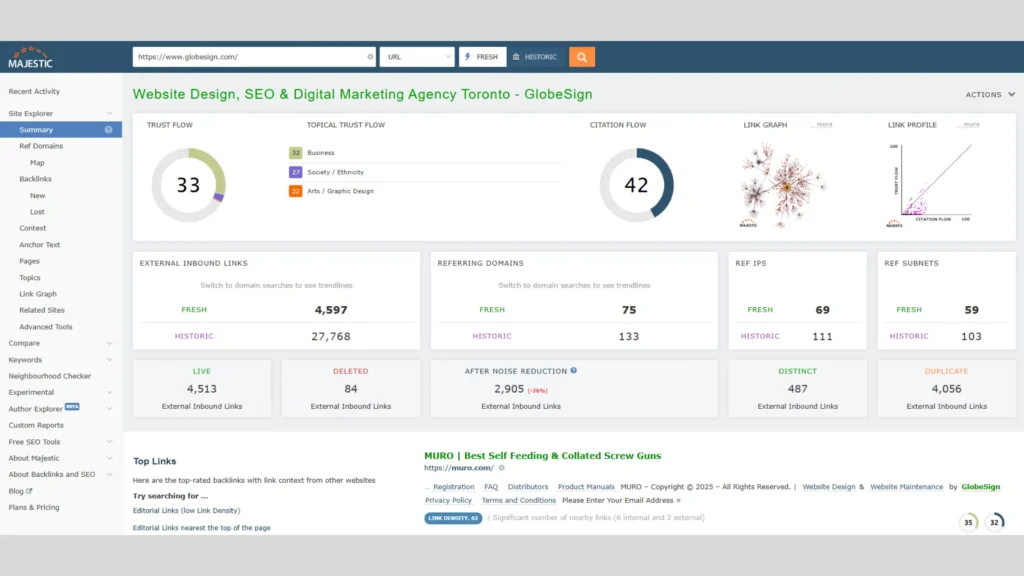Click the After Noise Reduction help icon
The image size is (1024, 576).
pos(573,370)
